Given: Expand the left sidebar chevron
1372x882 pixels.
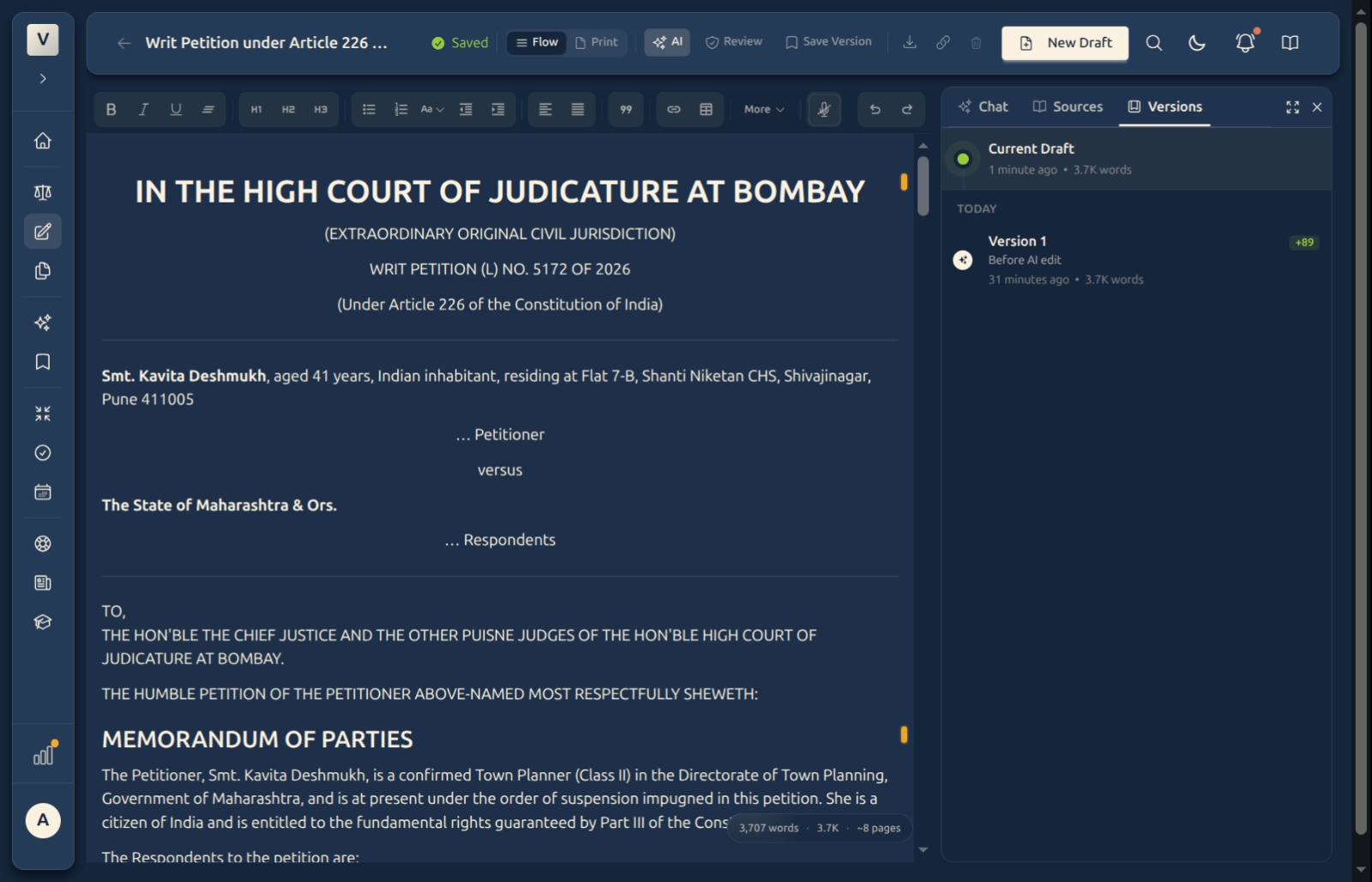Looking at the screenshot, I should point(43,79).
